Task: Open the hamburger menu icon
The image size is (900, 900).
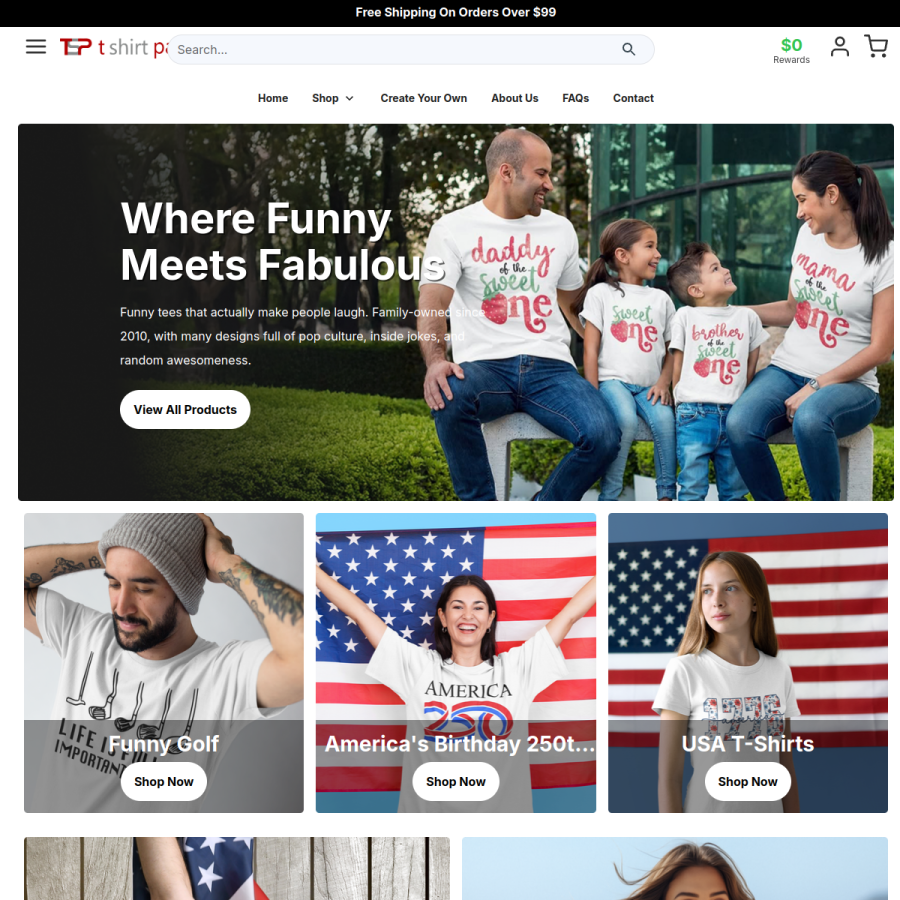Action: 36,46
